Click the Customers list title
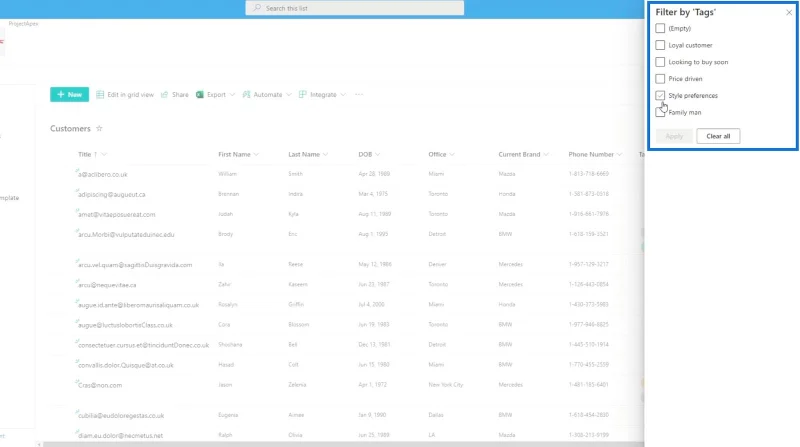Screen dimensions: 800x447 pyautogui.click(x=70, y=129)
